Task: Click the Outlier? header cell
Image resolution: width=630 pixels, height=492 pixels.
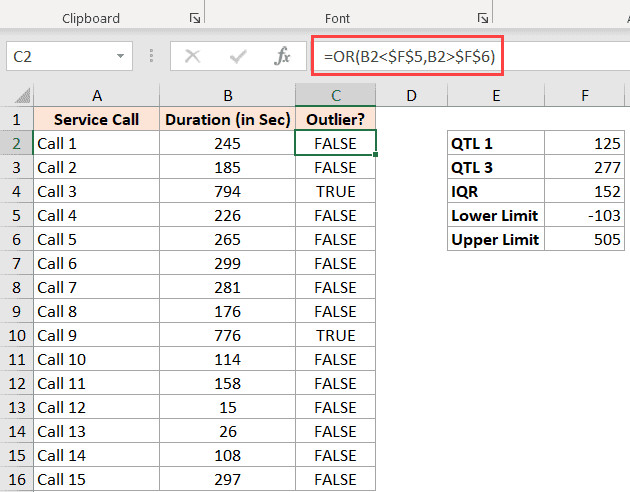Action: [x=335, y=119]
